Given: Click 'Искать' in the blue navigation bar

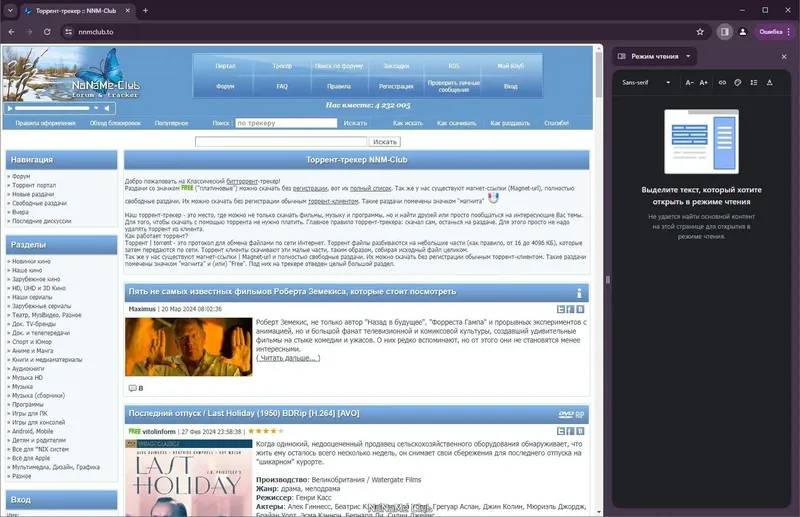Looking at the screenshot, I should [355, 123].
